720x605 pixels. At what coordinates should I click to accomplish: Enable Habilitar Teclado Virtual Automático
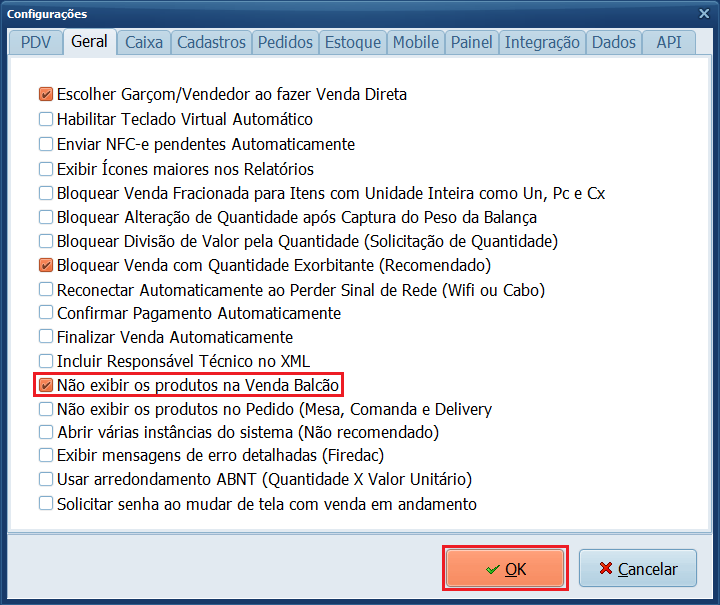point(46,120)
